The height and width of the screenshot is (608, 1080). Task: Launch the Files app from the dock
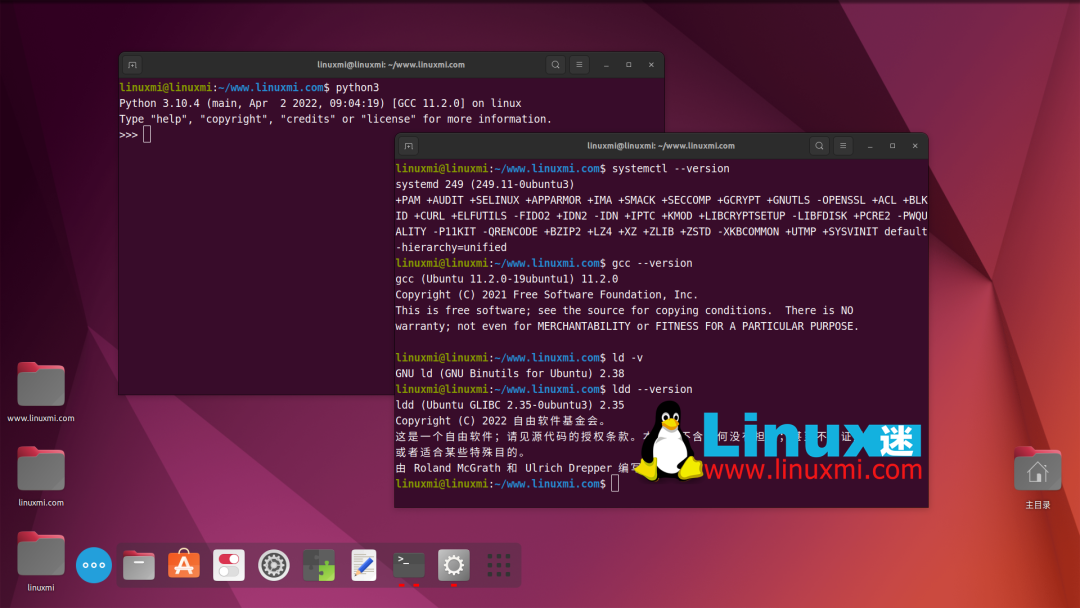point(139,565)
